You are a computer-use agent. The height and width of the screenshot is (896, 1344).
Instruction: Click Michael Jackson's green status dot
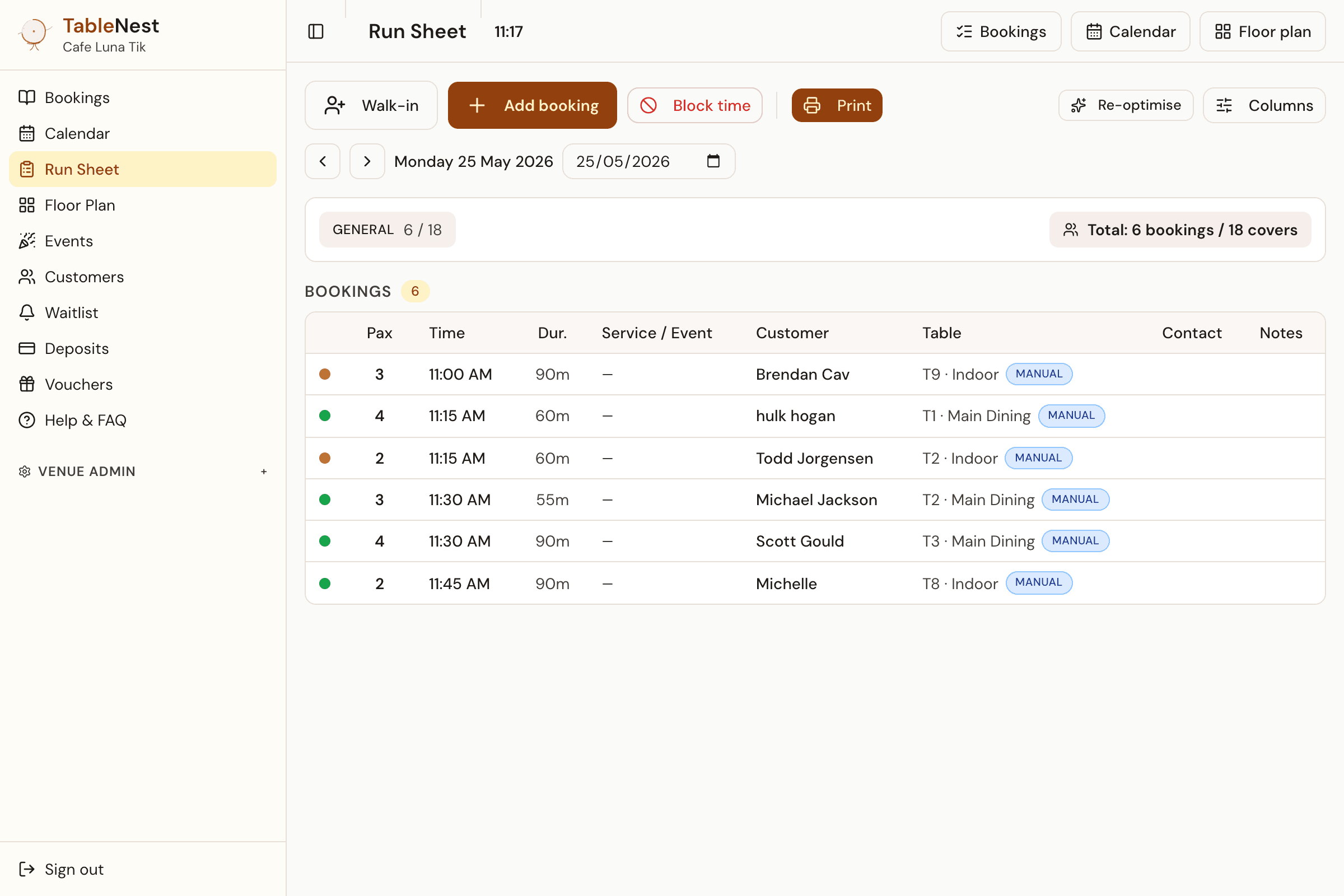point(325,500)
